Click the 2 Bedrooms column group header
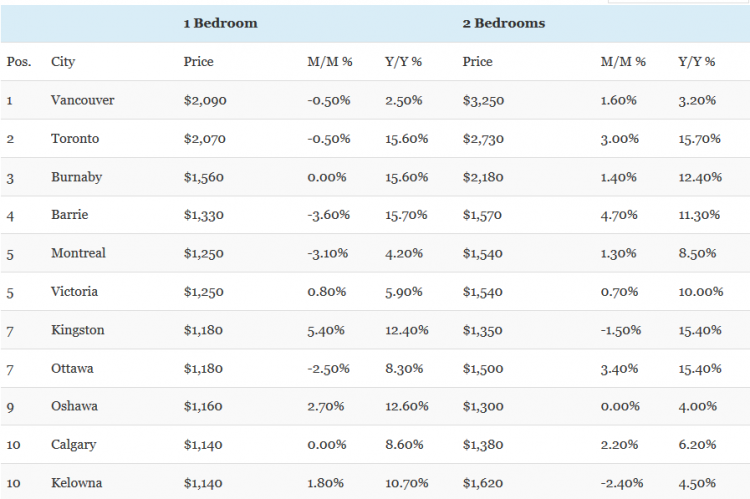This screenshot has height=499, width=750. point(504,23)
